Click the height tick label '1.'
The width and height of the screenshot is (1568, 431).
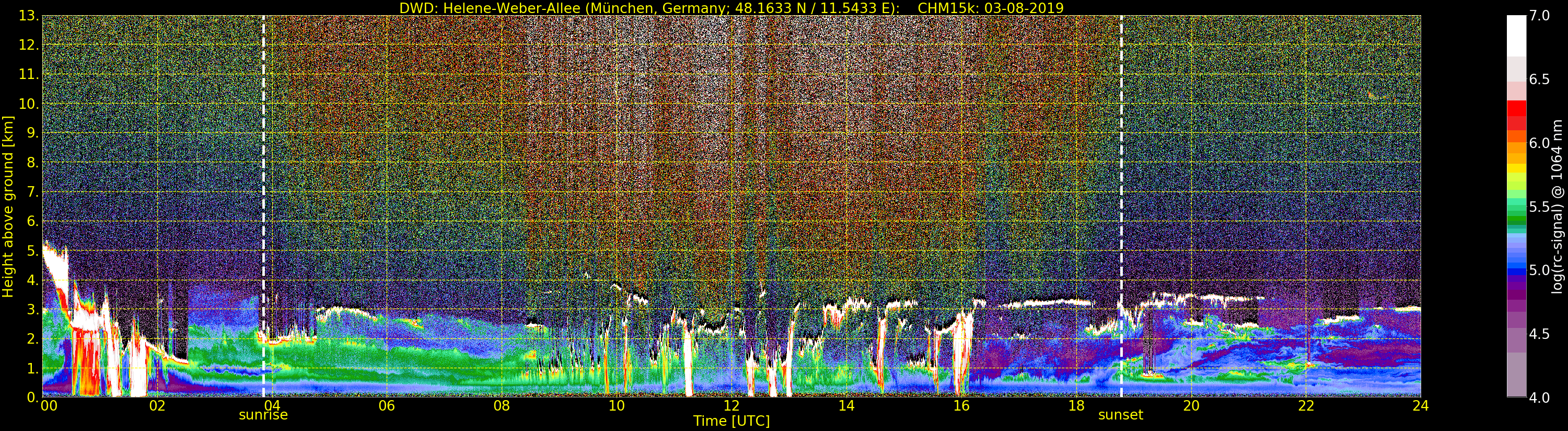click(32, 368)
